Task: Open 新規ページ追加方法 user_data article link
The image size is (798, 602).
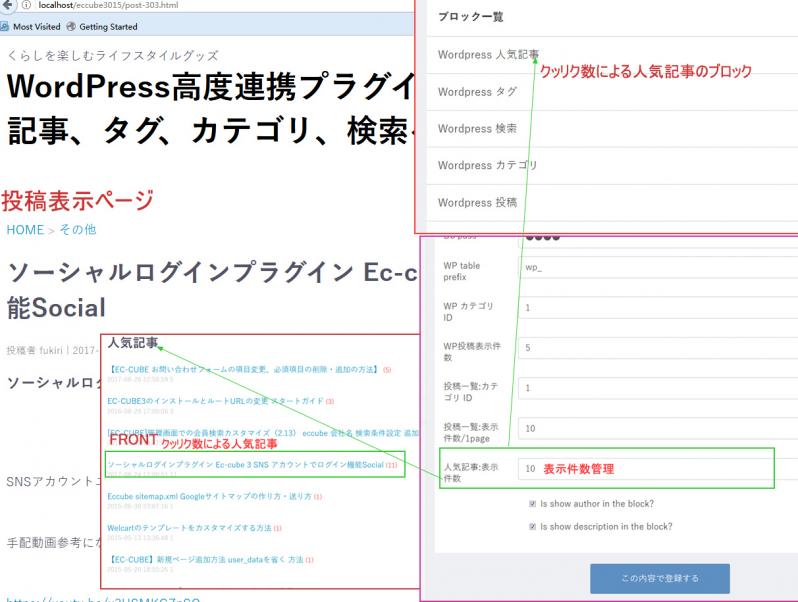Action: [x=206, y=560]
